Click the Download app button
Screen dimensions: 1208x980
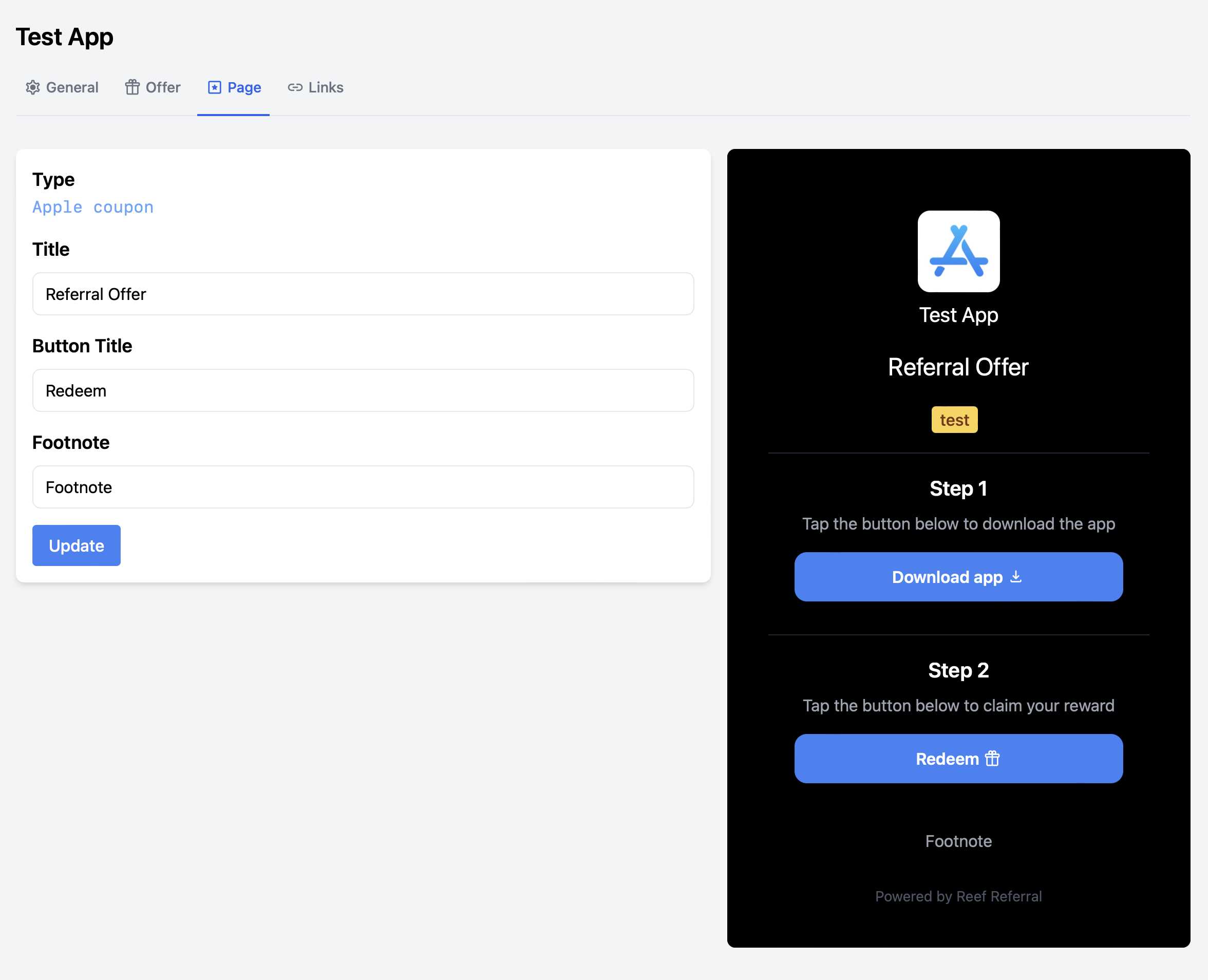(958, 576)
